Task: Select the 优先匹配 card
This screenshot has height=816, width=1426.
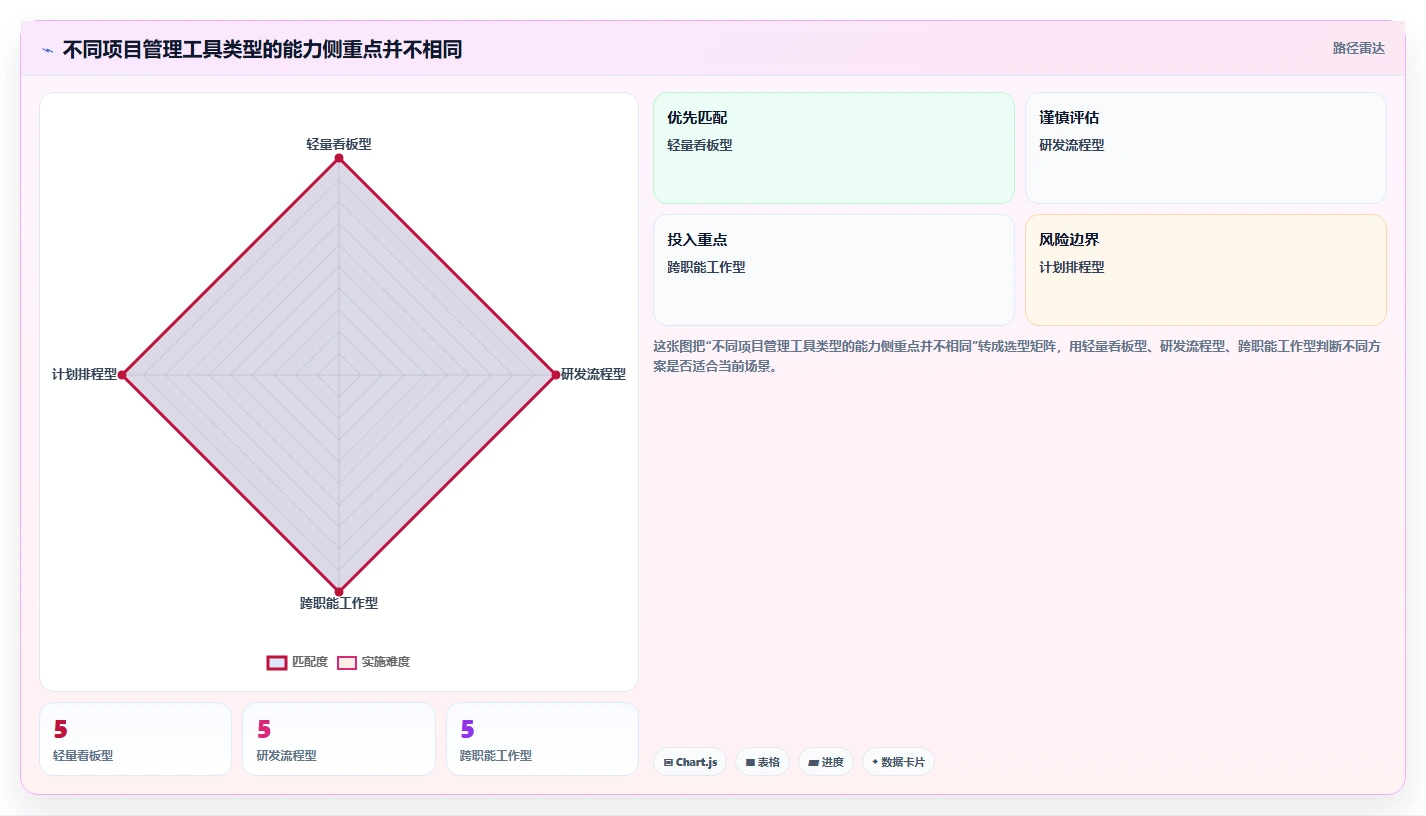Action: (x=834, y=148)
